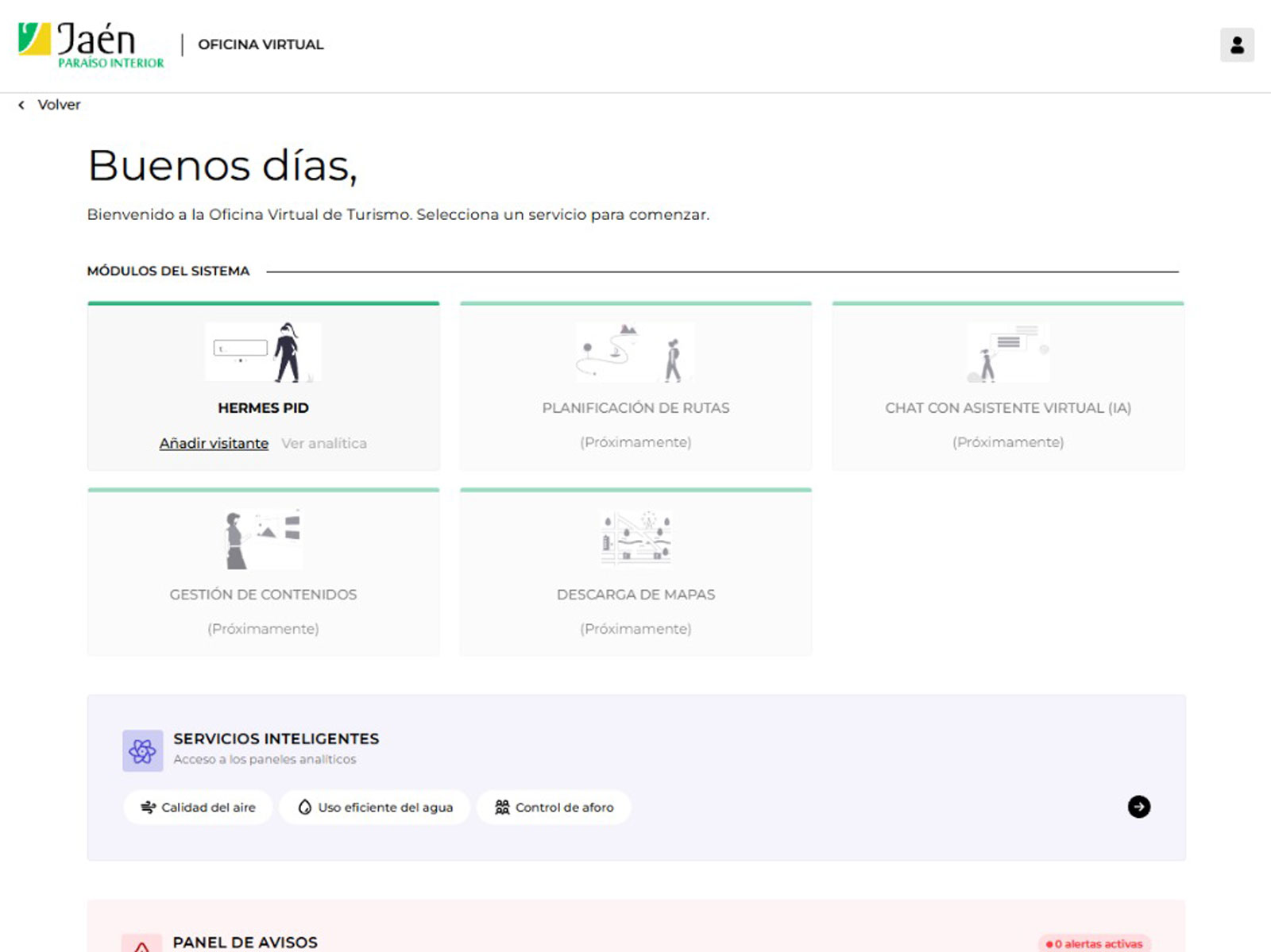This screenshot has height=952, width=1271.
Task: Click the Planificación de rutas illustration
Action: pos(635,353)
